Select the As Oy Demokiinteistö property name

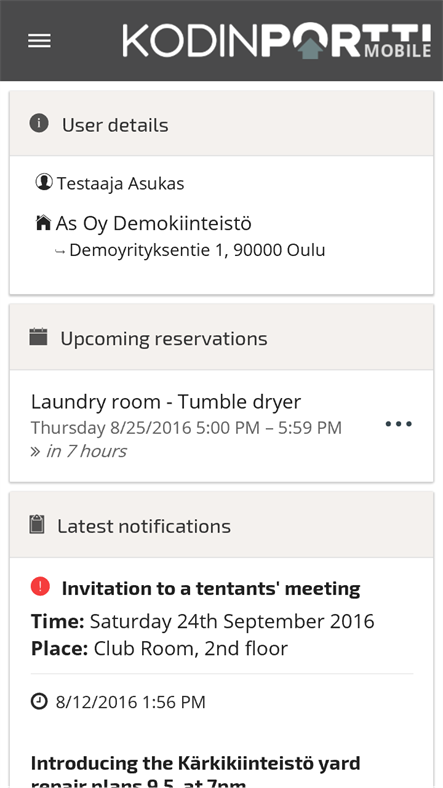(x=153, y=223)
